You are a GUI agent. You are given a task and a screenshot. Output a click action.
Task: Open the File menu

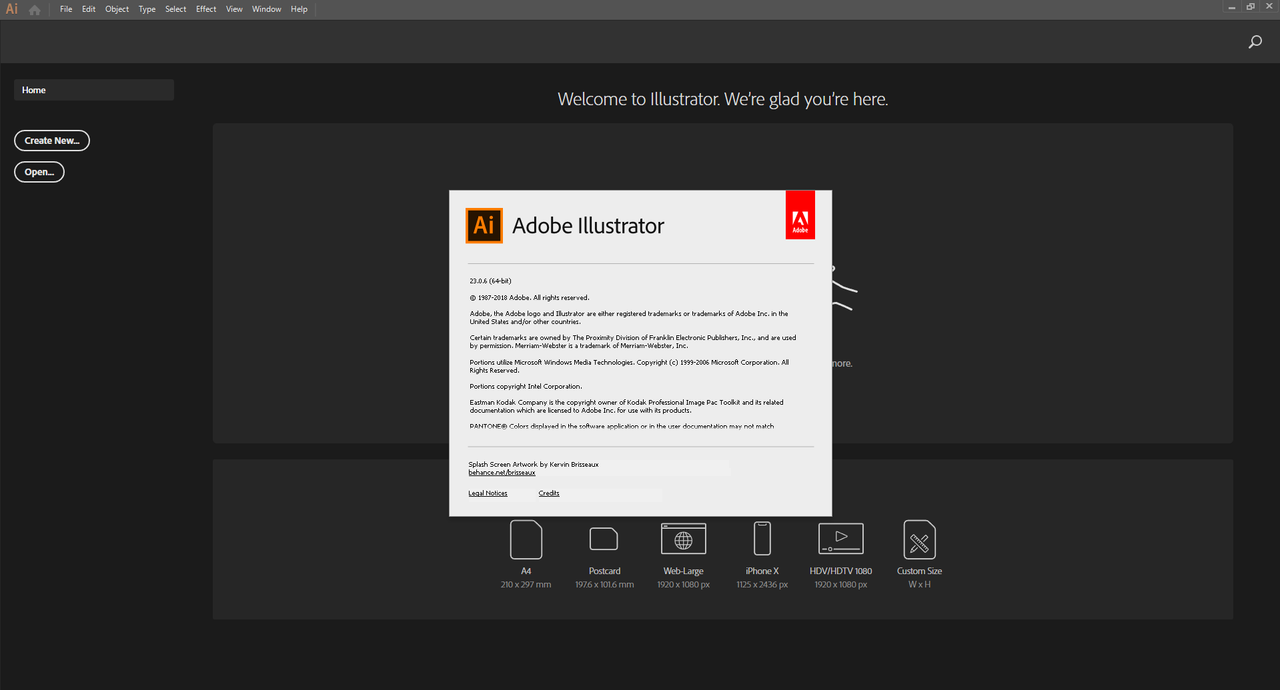66,9
